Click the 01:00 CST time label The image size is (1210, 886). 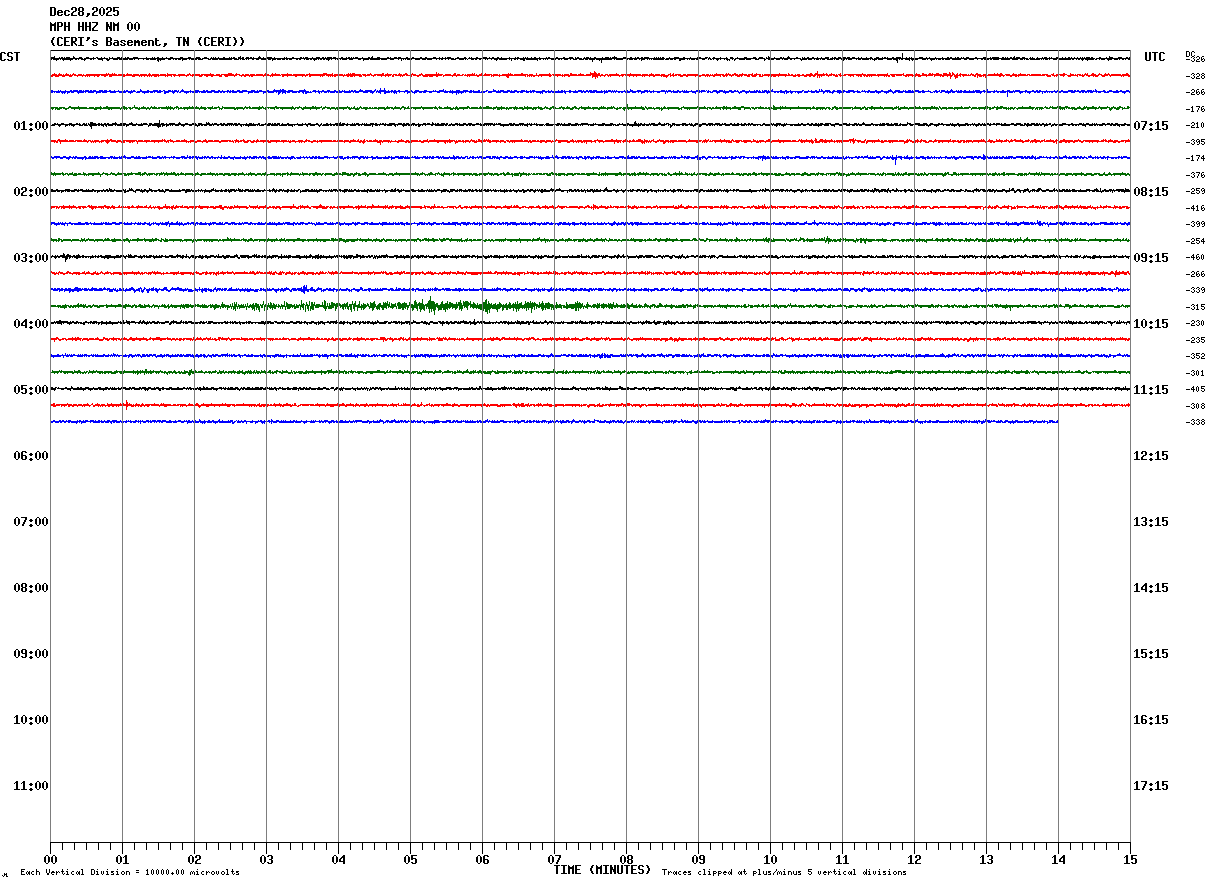(x=31, y=126)
